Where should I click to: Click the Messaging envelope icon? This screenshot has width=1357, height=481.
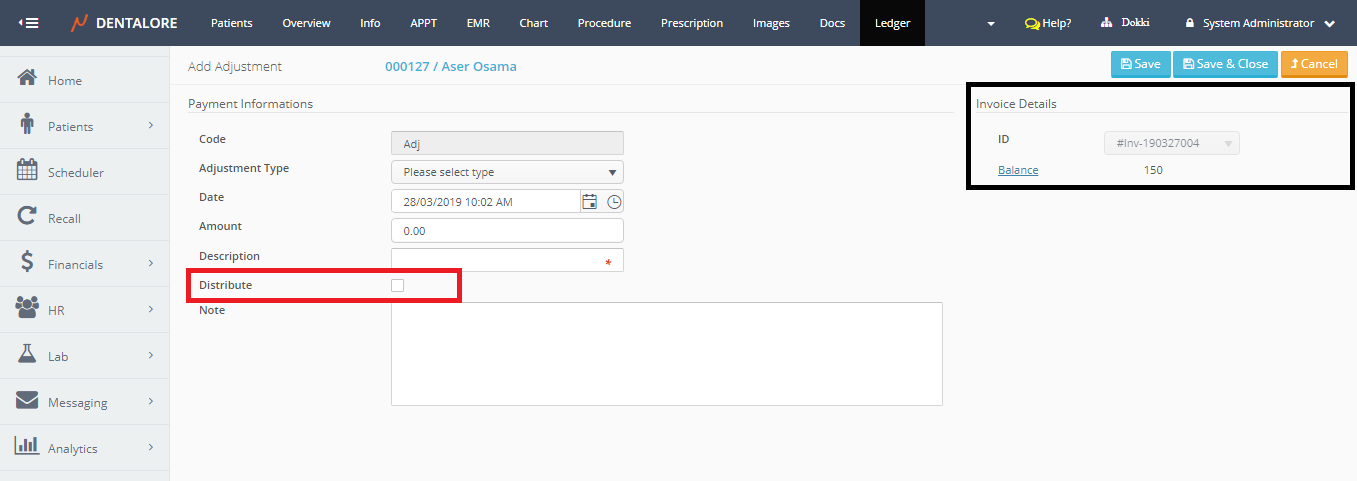pyautogui.click(x=28, y=401)
